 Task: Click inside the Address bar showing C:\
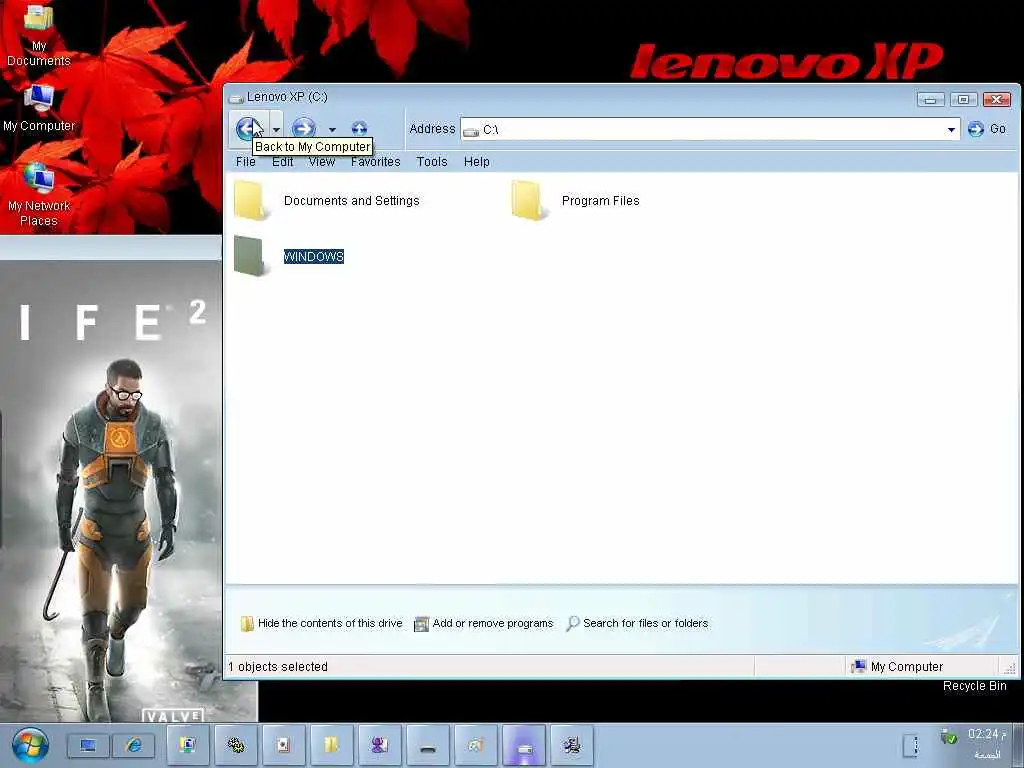[710, 129]
